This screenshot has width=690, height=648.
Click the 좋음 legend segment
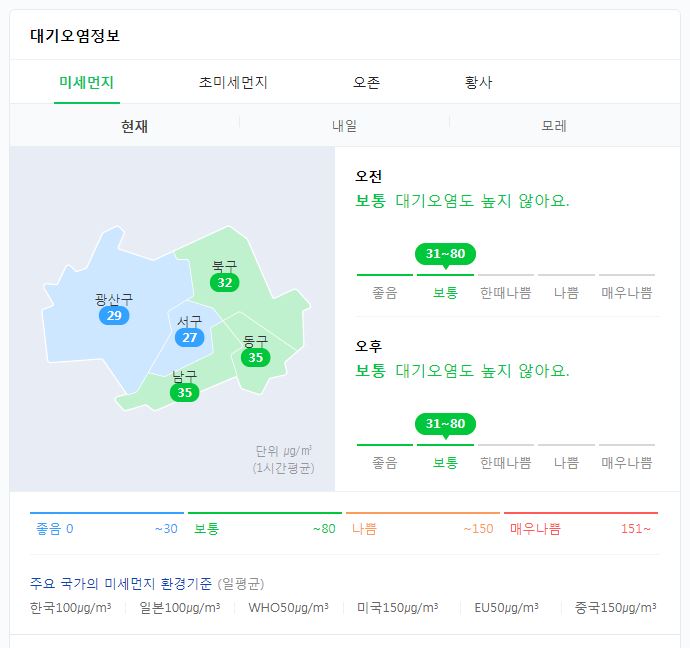click(x=107, y=524)
